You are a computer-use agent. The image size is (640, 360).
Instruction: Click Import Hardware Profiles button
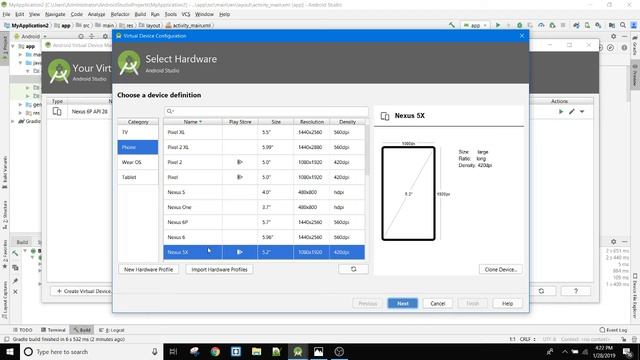pos(220,269)
